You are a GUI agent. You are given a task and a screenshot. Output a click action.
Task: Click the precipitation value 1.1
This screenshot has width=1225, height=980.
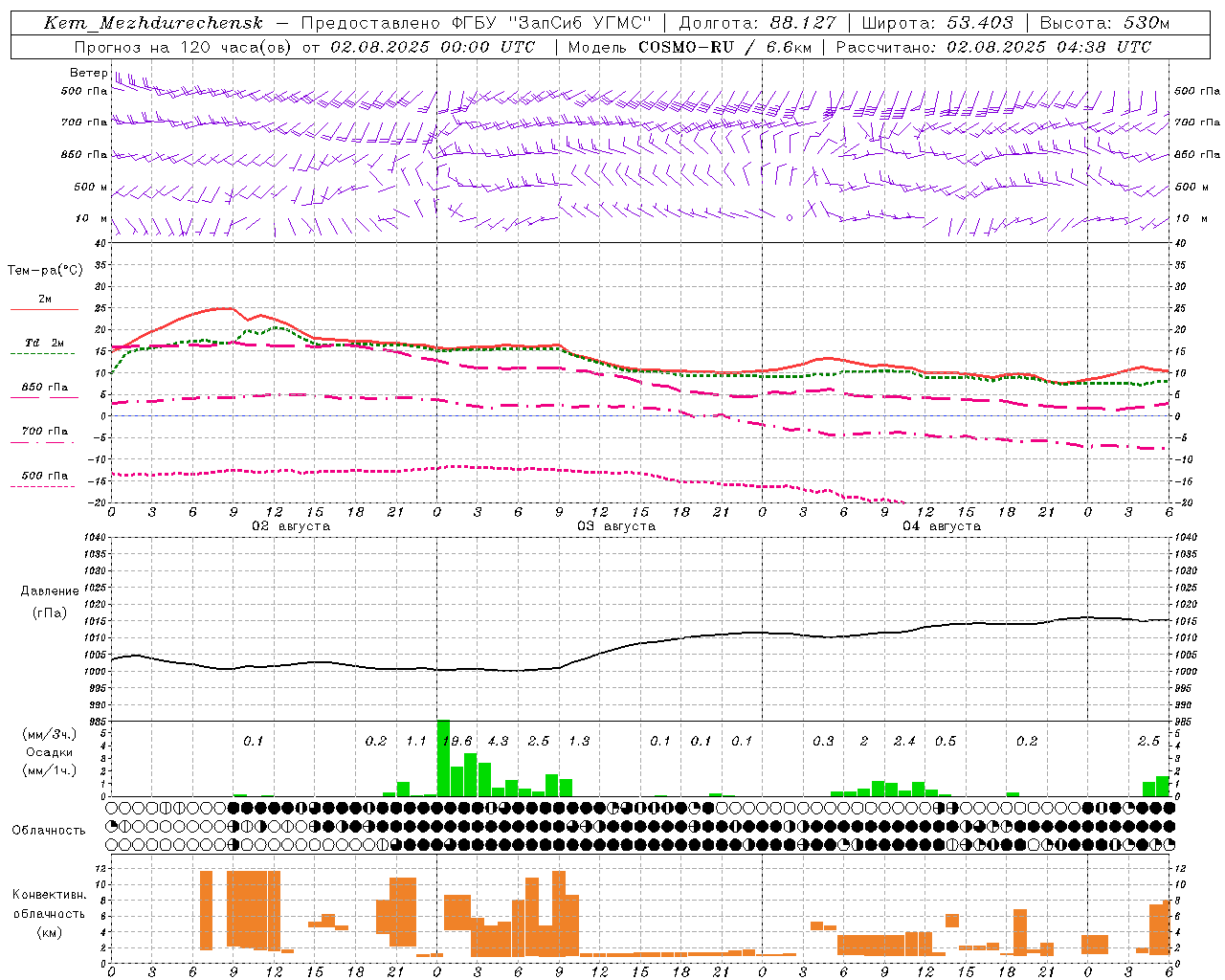416,742
